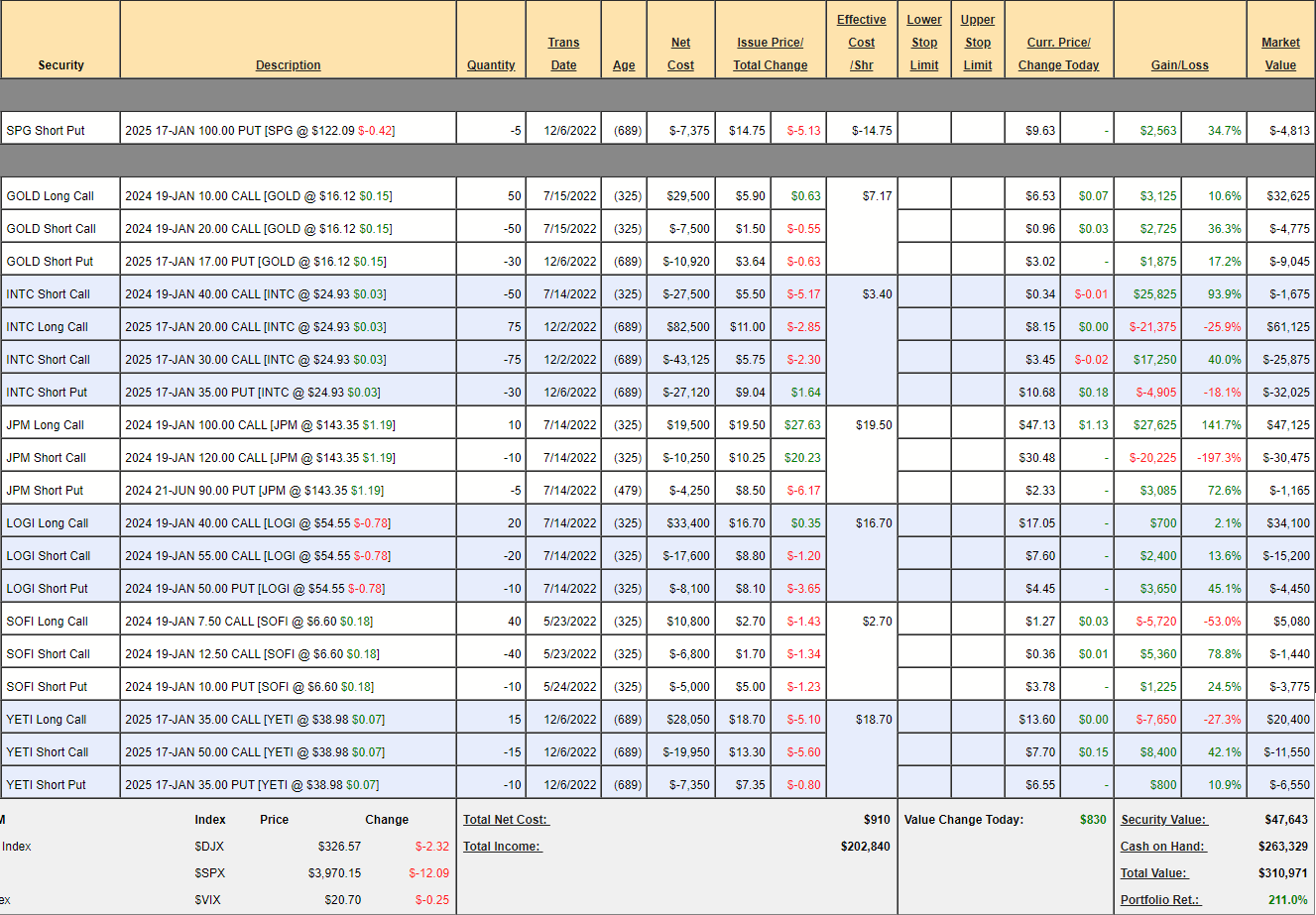
Task: Click the Description column header
Action: pyautogui.click(x=288, y=65)
